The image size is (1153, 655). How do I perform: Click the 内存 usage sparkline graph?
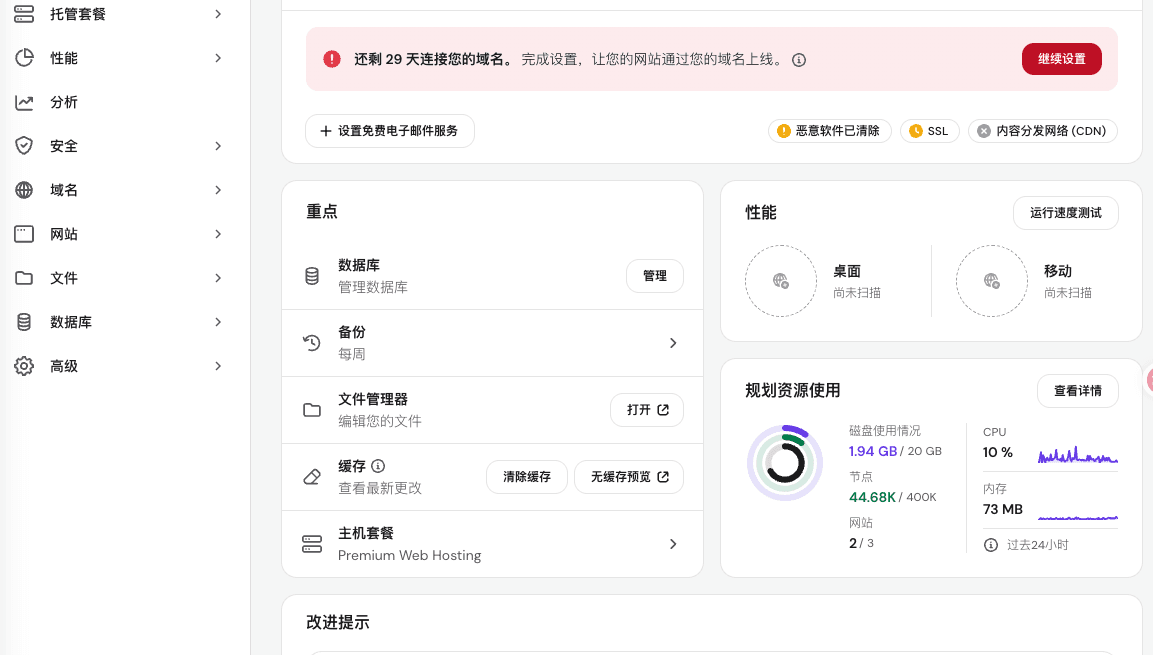1077,518
